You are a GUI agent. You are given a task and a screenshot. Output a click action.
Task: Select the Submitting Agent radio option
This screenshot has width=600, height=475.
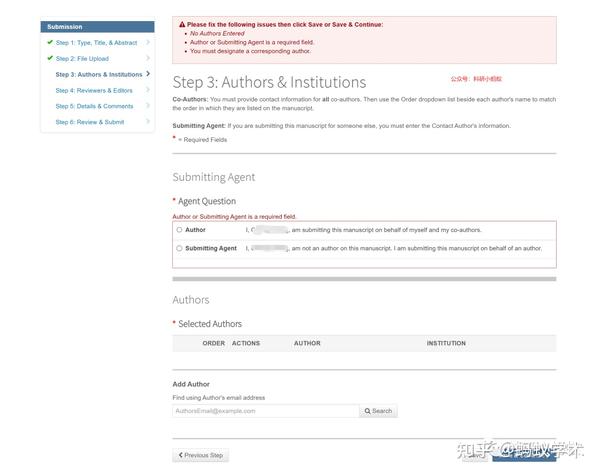click(x=179, y=248)
